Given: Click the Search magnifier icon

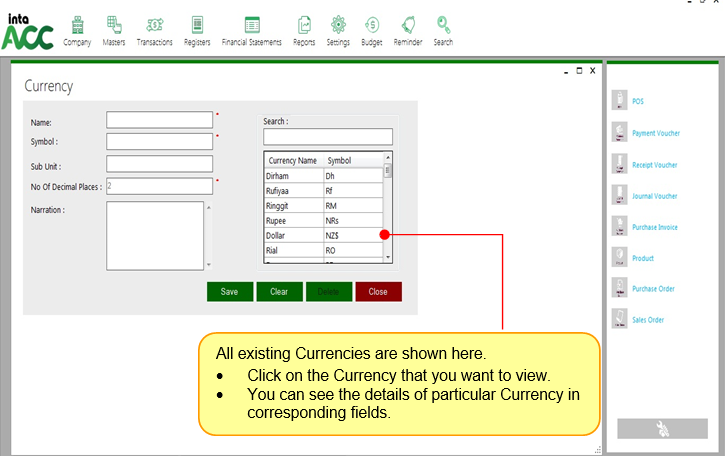Looking at the screenshot, I should pyautogui.click(x=443, y=25).
